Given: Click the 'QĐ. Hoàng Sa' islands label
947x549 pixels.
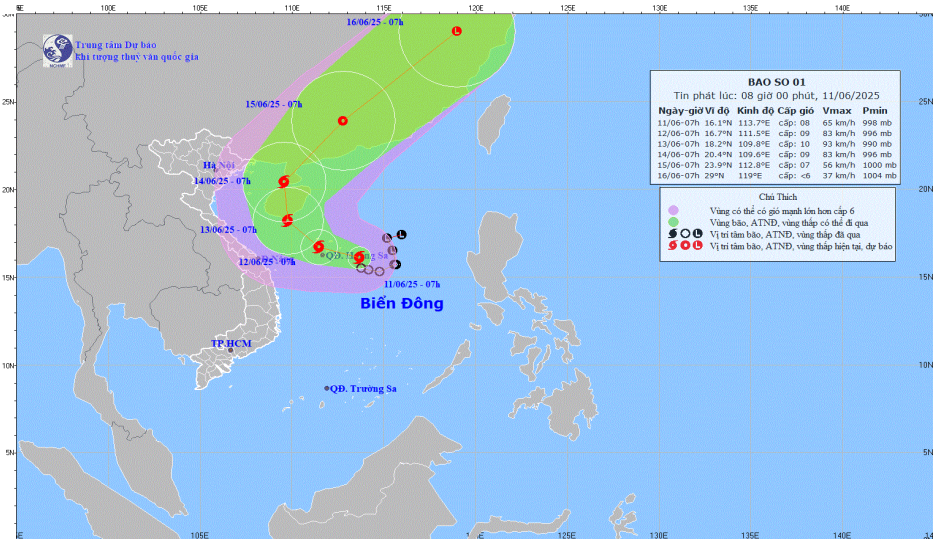Looking at the screenshot, I should (357, 255).
